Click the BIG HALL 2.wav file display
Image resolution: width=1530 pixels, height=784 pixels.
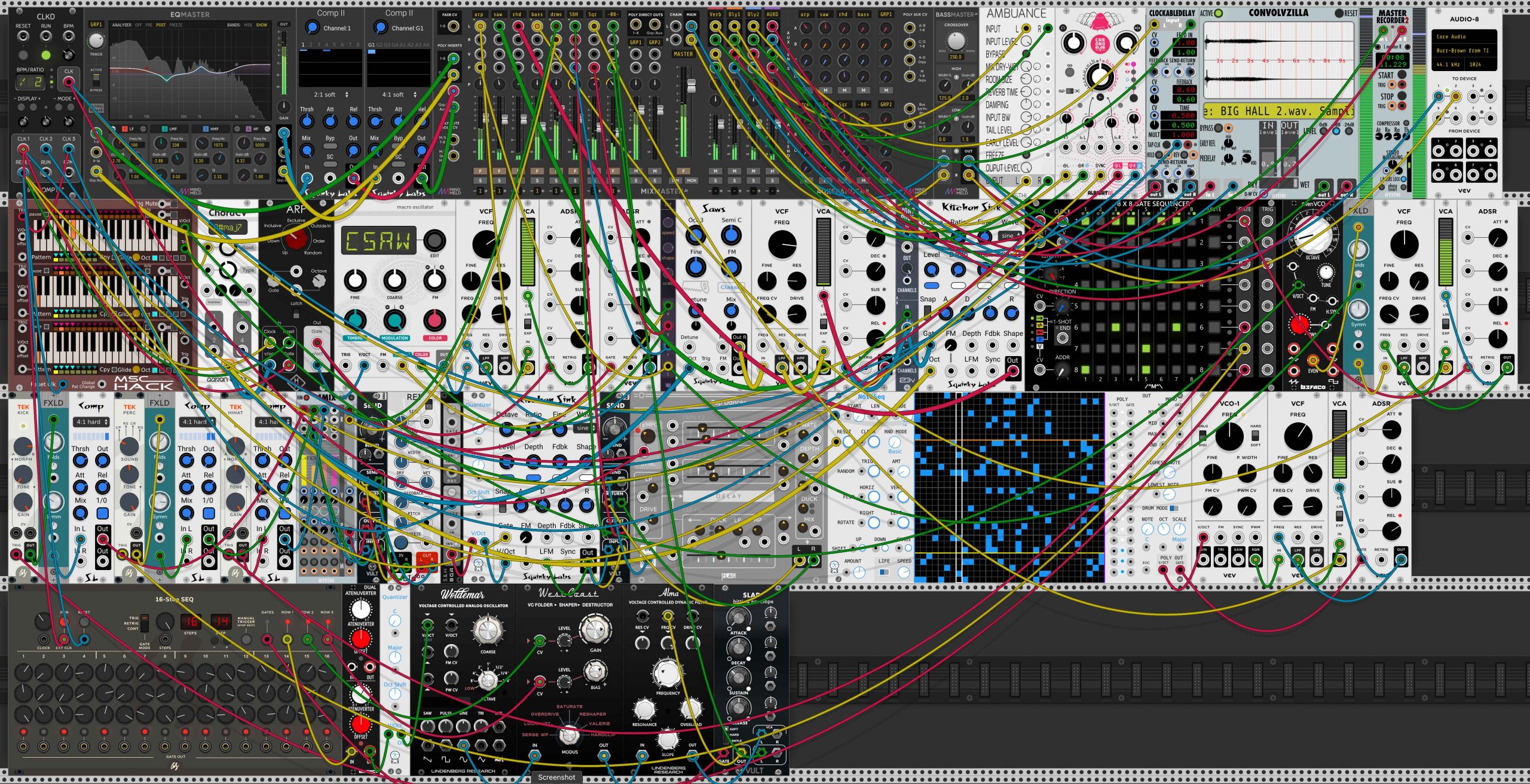(1278, 111)
